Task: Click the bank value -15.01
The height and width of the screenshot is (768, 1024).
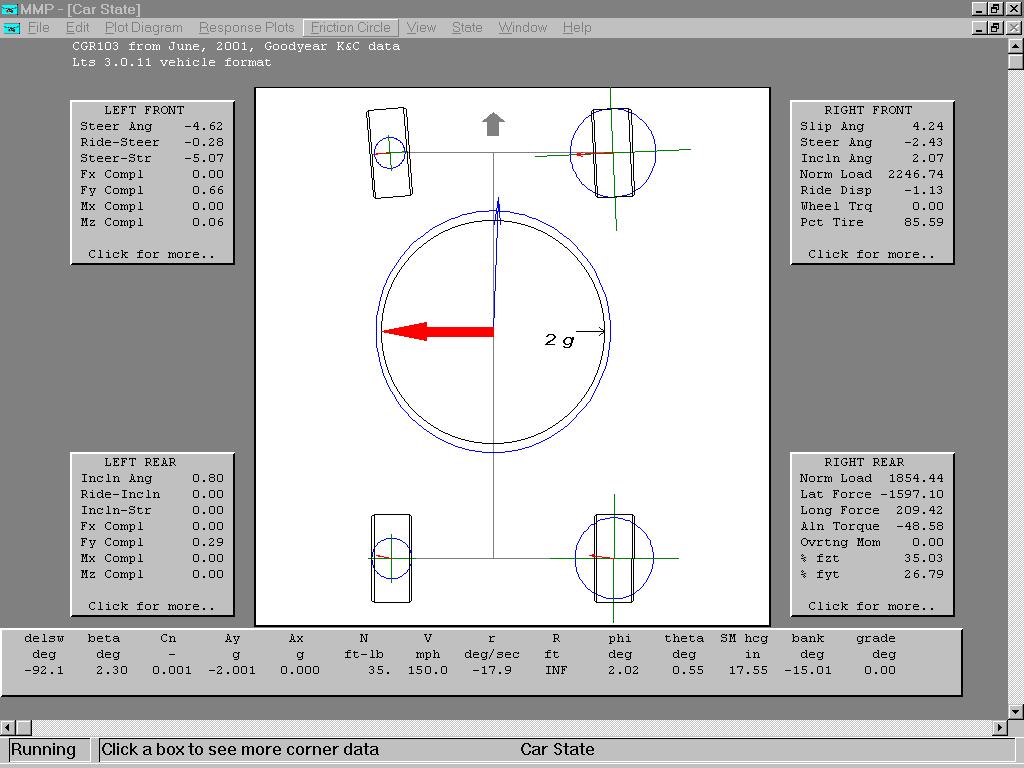Action: coord(807,670)
